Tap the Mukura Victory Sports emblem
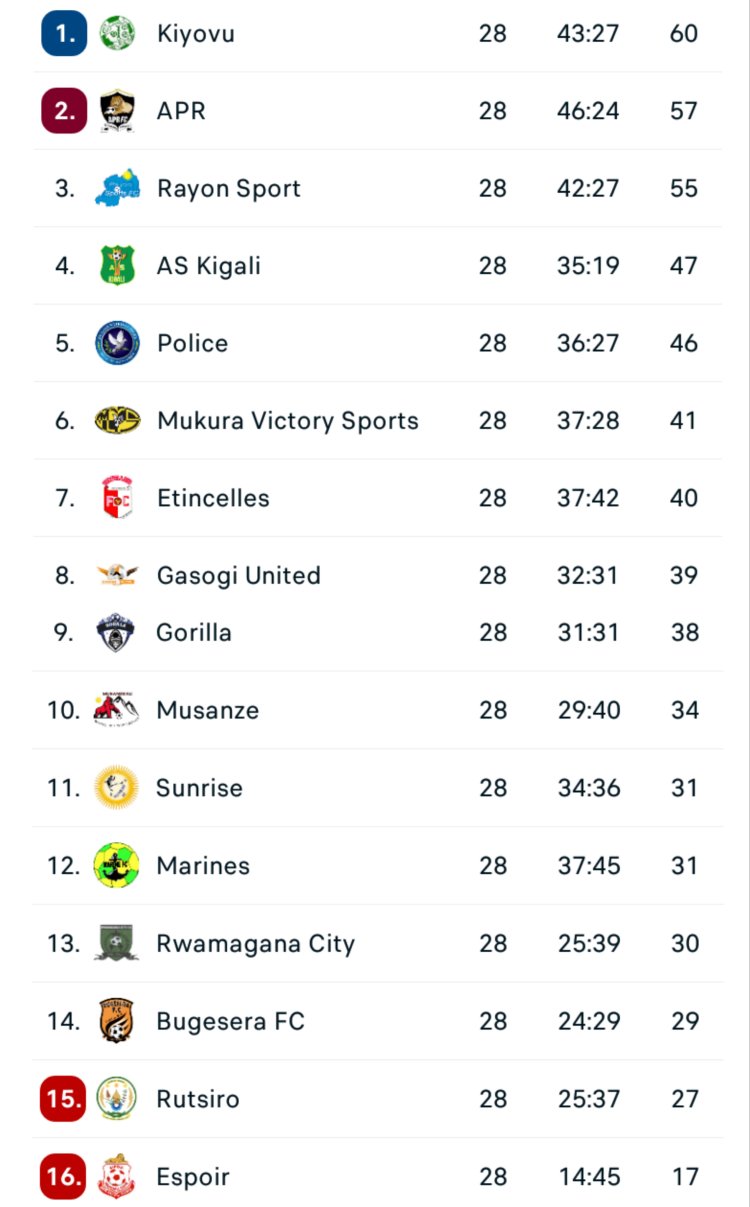 [x=118, y=421]
